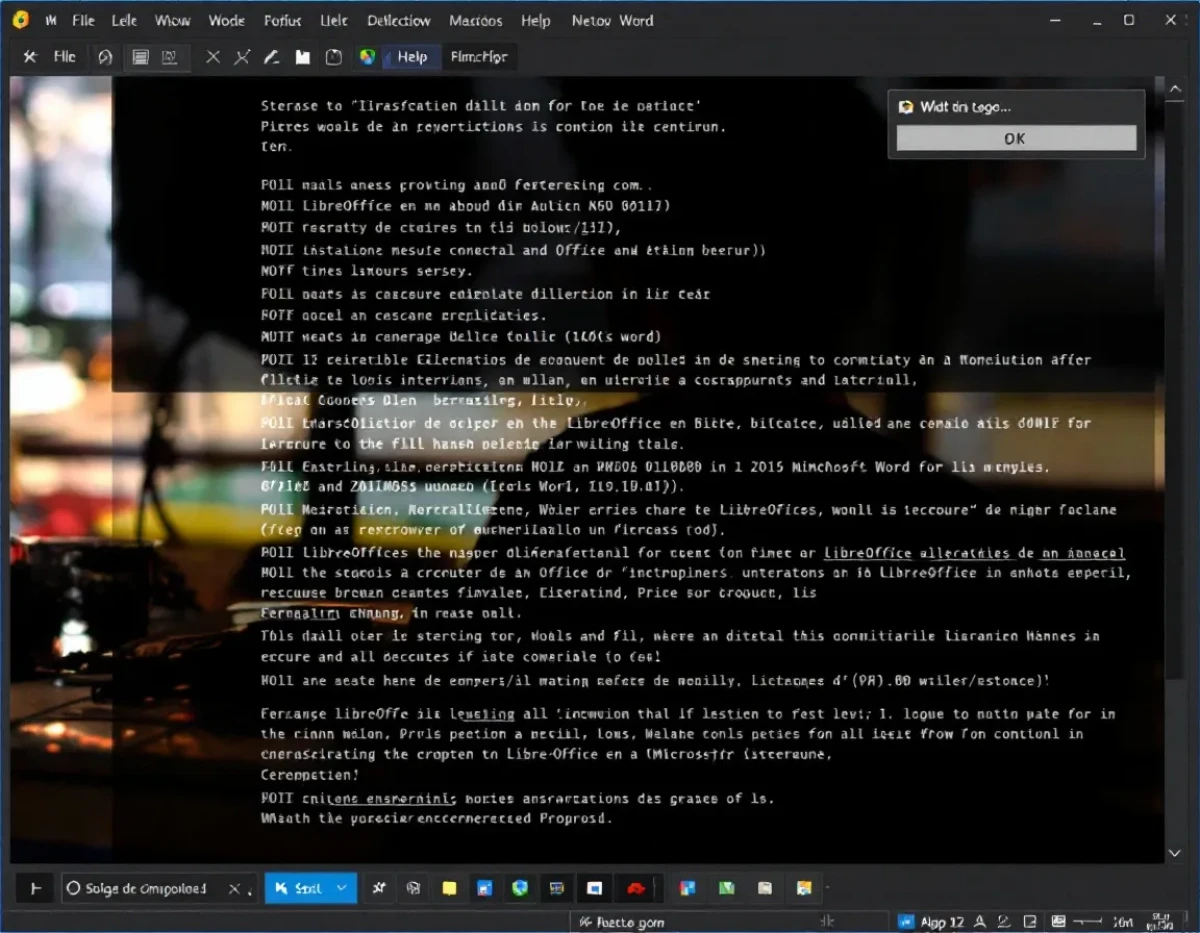This screenshot has height=933, width=1200.
Task: Click the highlighted Help button in the toolbar
Action: point(412,57)
